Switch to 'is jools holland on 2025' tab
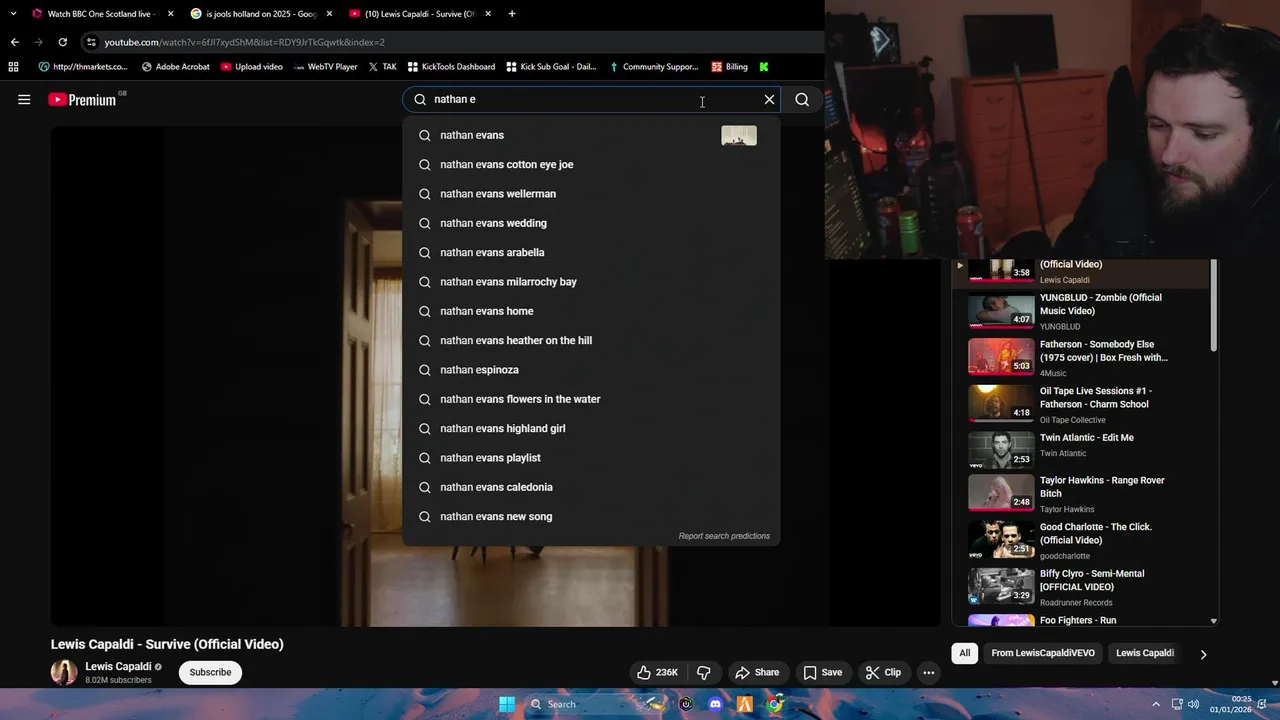 point(262,14)
